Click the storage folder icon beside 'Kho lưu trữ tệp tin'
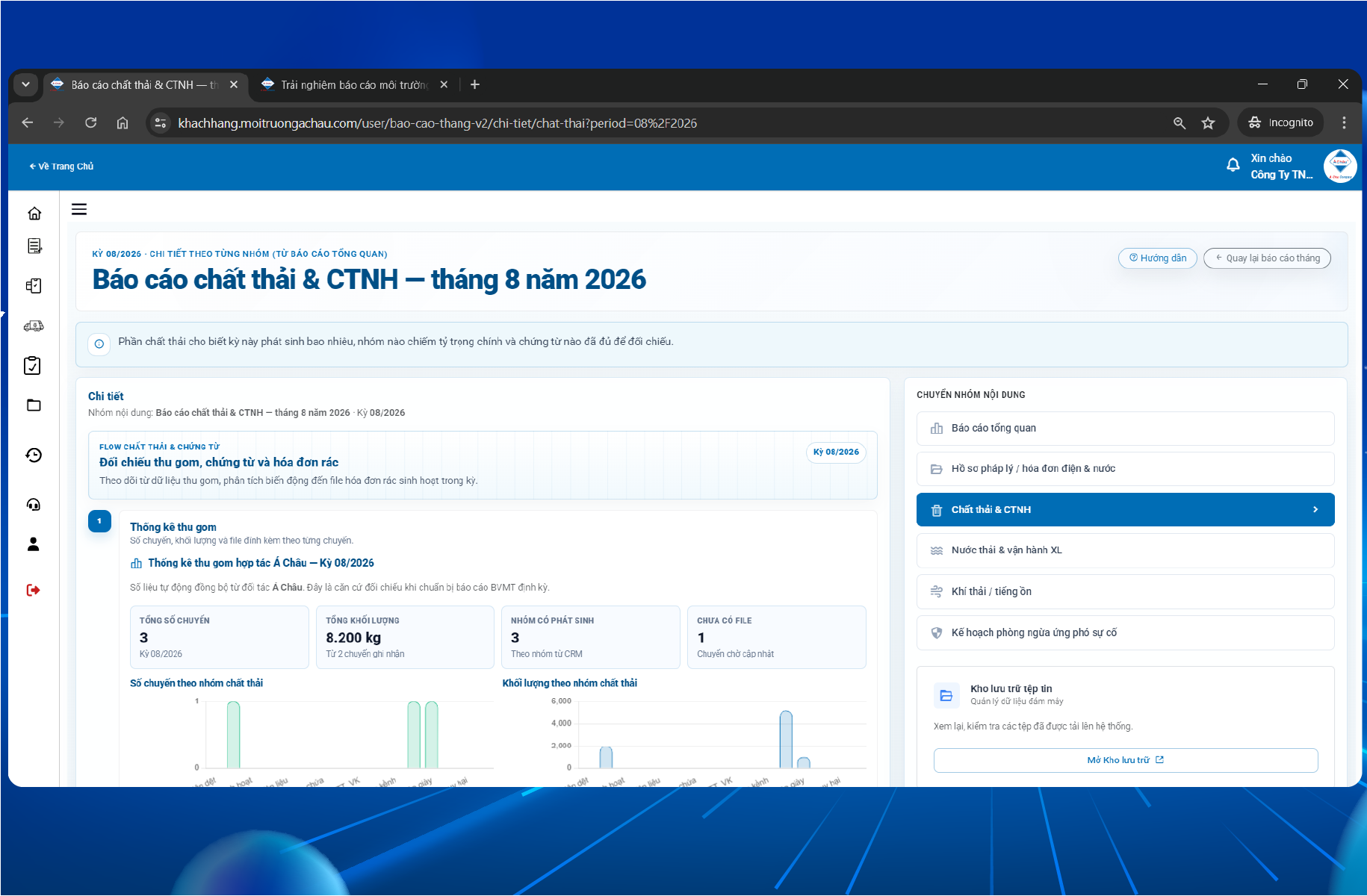 tap(946, 695)
